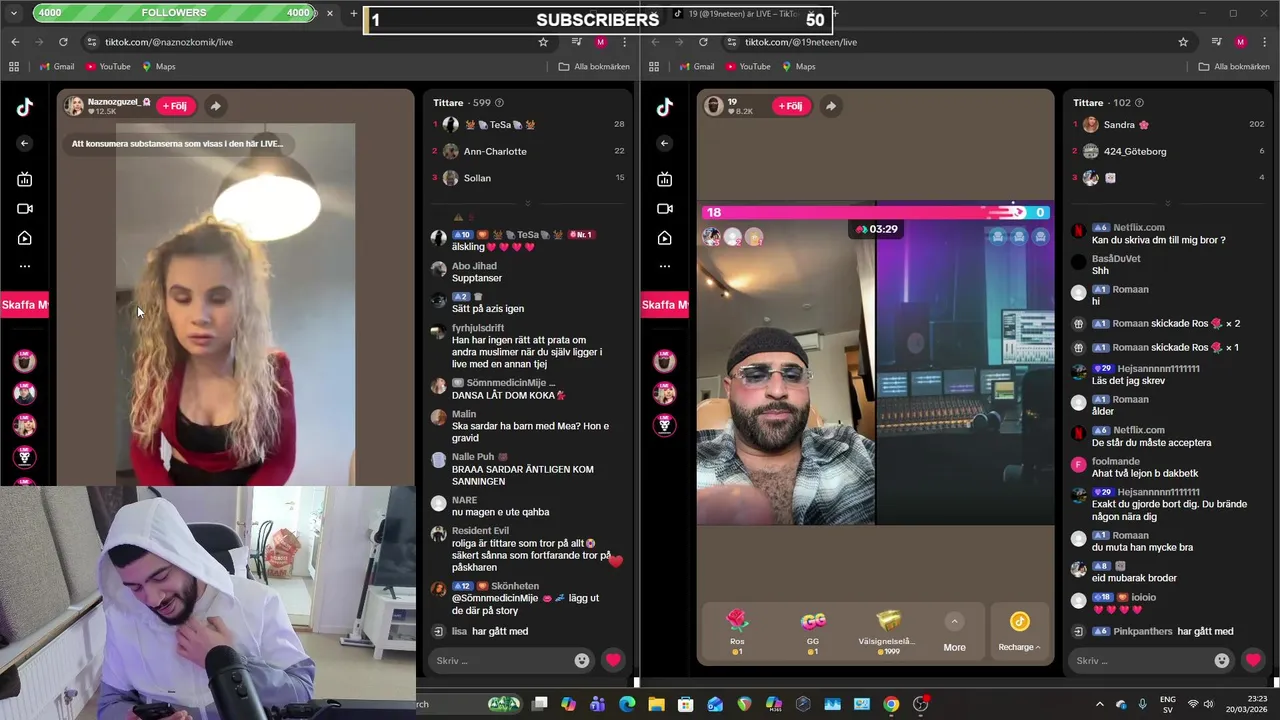Send a heart like in left window chat
1280x720 pixels.
point(613,660)
